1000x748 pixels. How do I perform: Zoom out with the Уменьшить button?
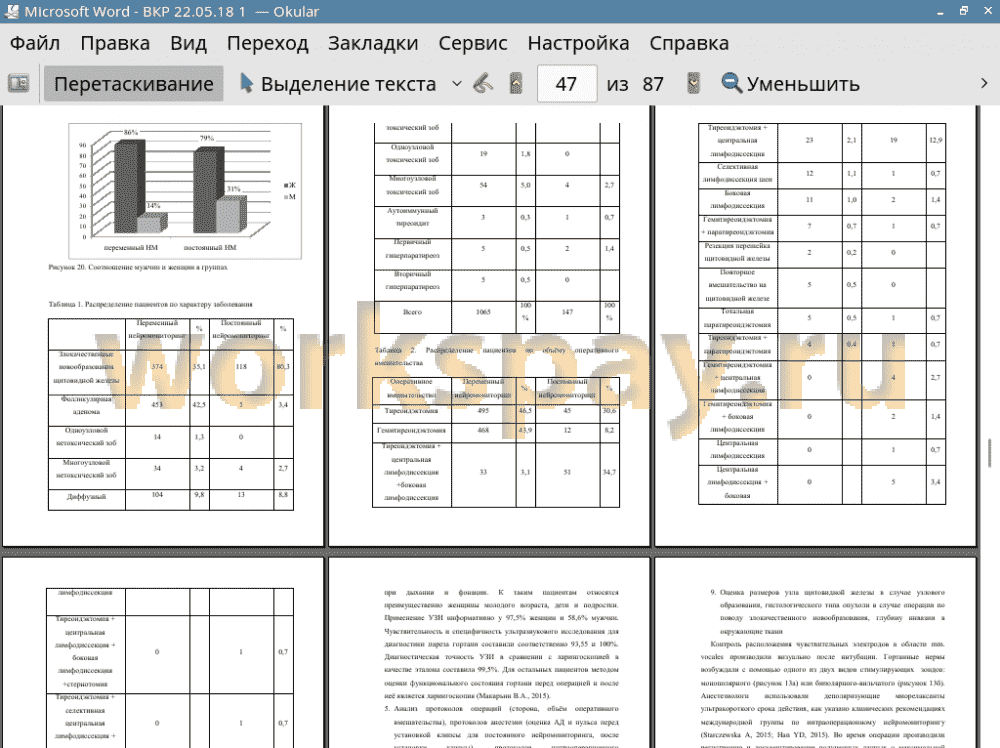pyautogui.click(x=790, y=84)
